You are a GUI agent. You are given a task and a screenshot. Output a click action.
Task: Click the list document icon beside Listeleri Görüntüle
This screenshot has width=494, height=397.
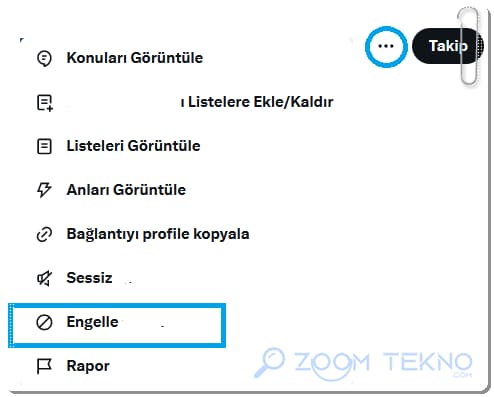click(x=44, y=146)
